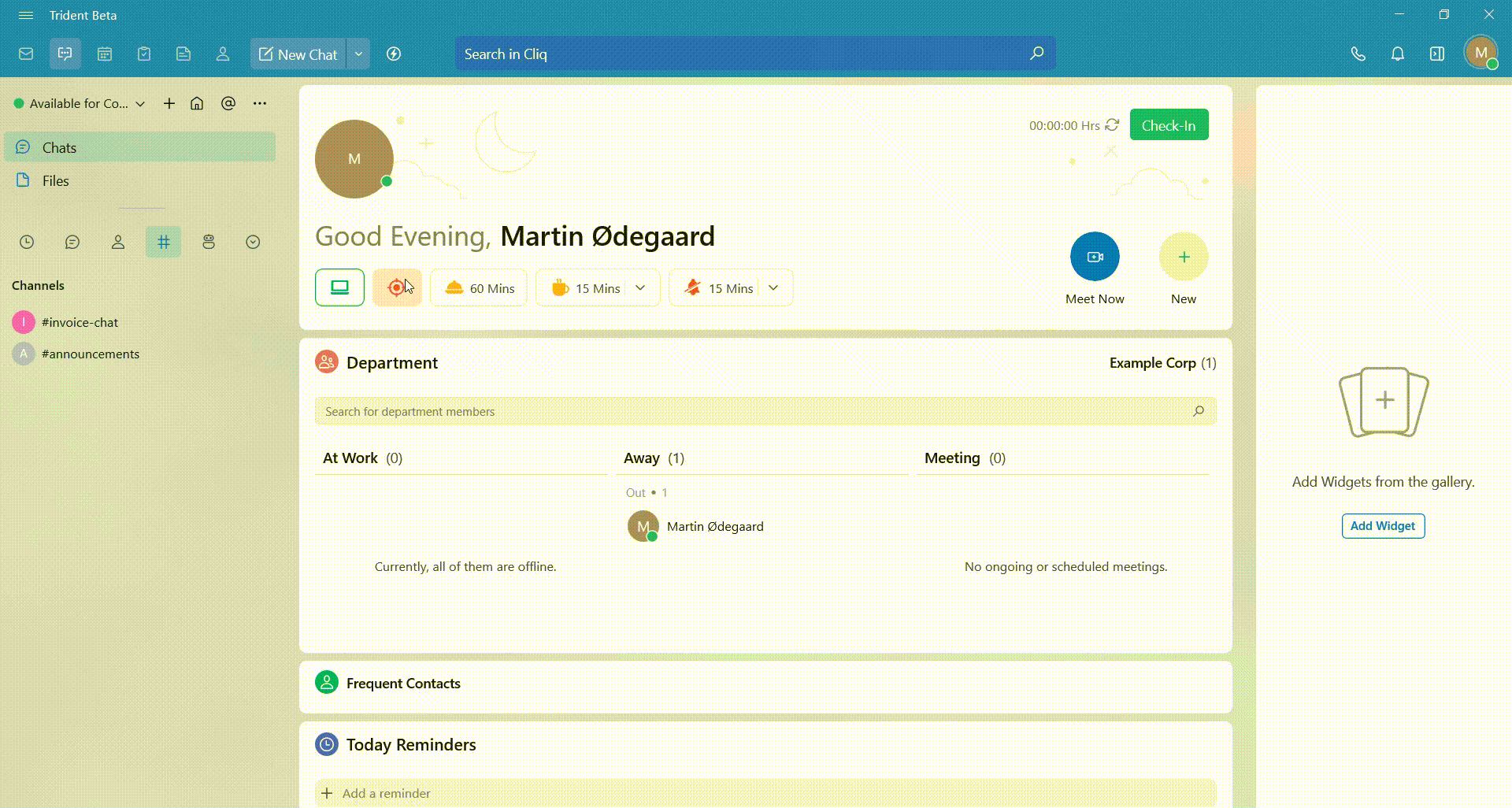The width and height of the screenshot is (1512, 808).
Task: Open the hamburger menu
Action: [26, 16]
